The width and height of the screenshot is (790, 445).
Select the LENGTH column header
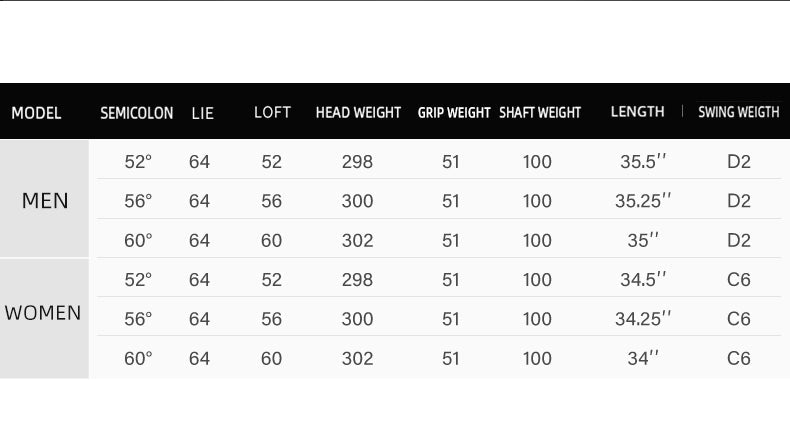[637, 112]
